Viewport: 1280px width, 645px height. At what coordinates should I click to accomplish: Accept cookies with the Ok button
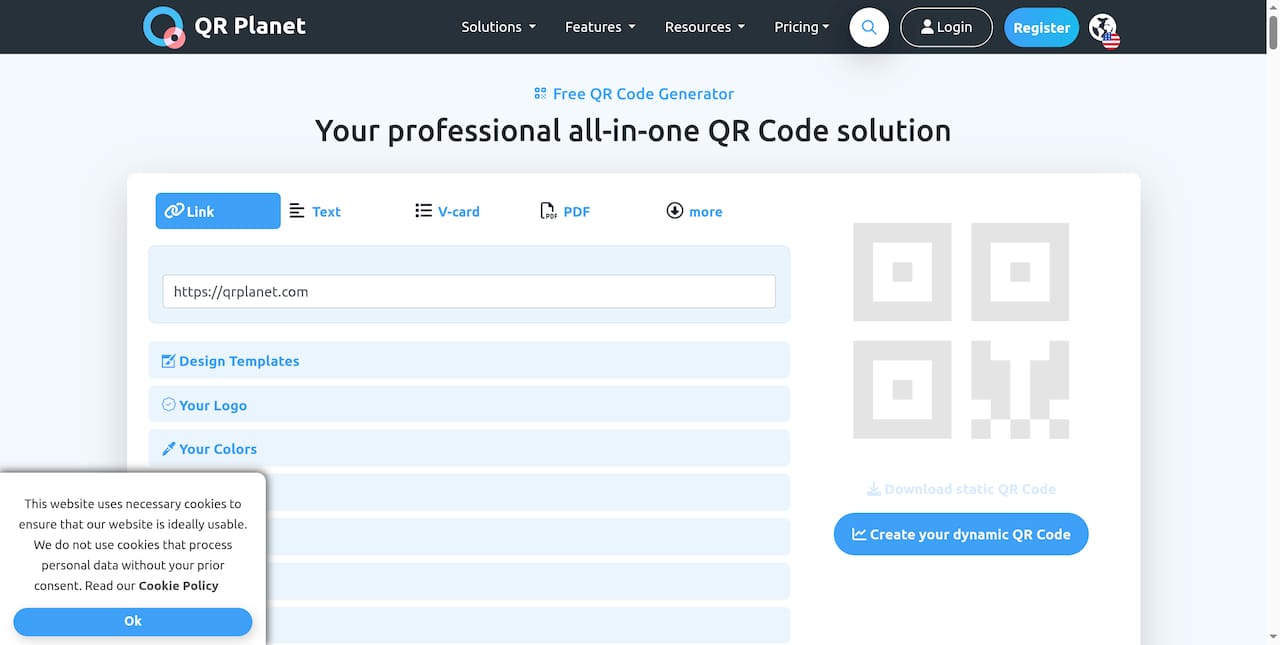point(133,621)
